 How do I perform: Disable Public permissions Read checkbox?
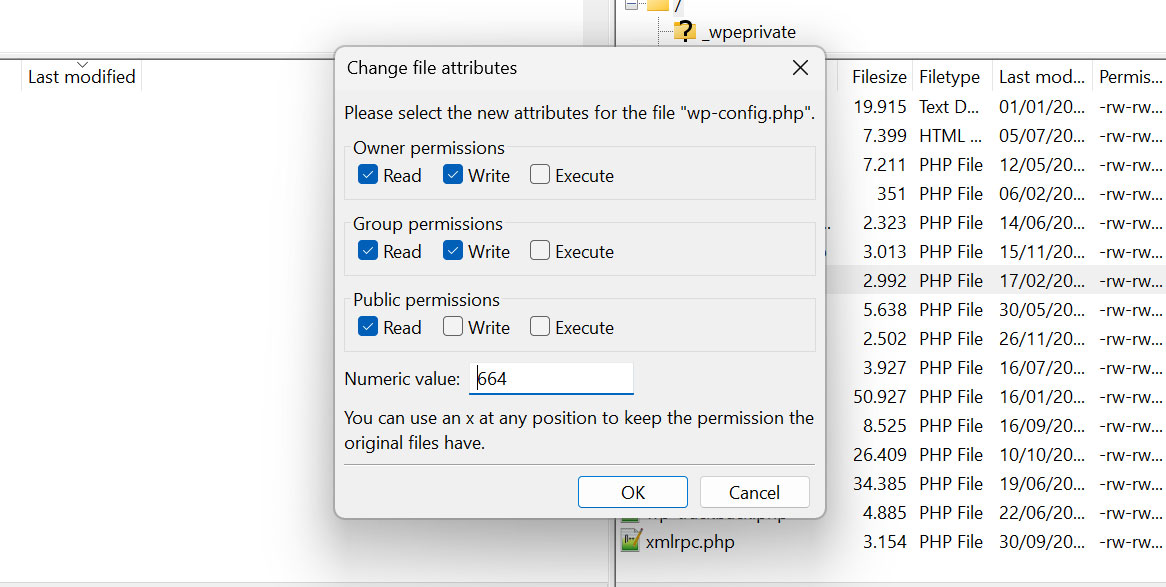[368, 327]
